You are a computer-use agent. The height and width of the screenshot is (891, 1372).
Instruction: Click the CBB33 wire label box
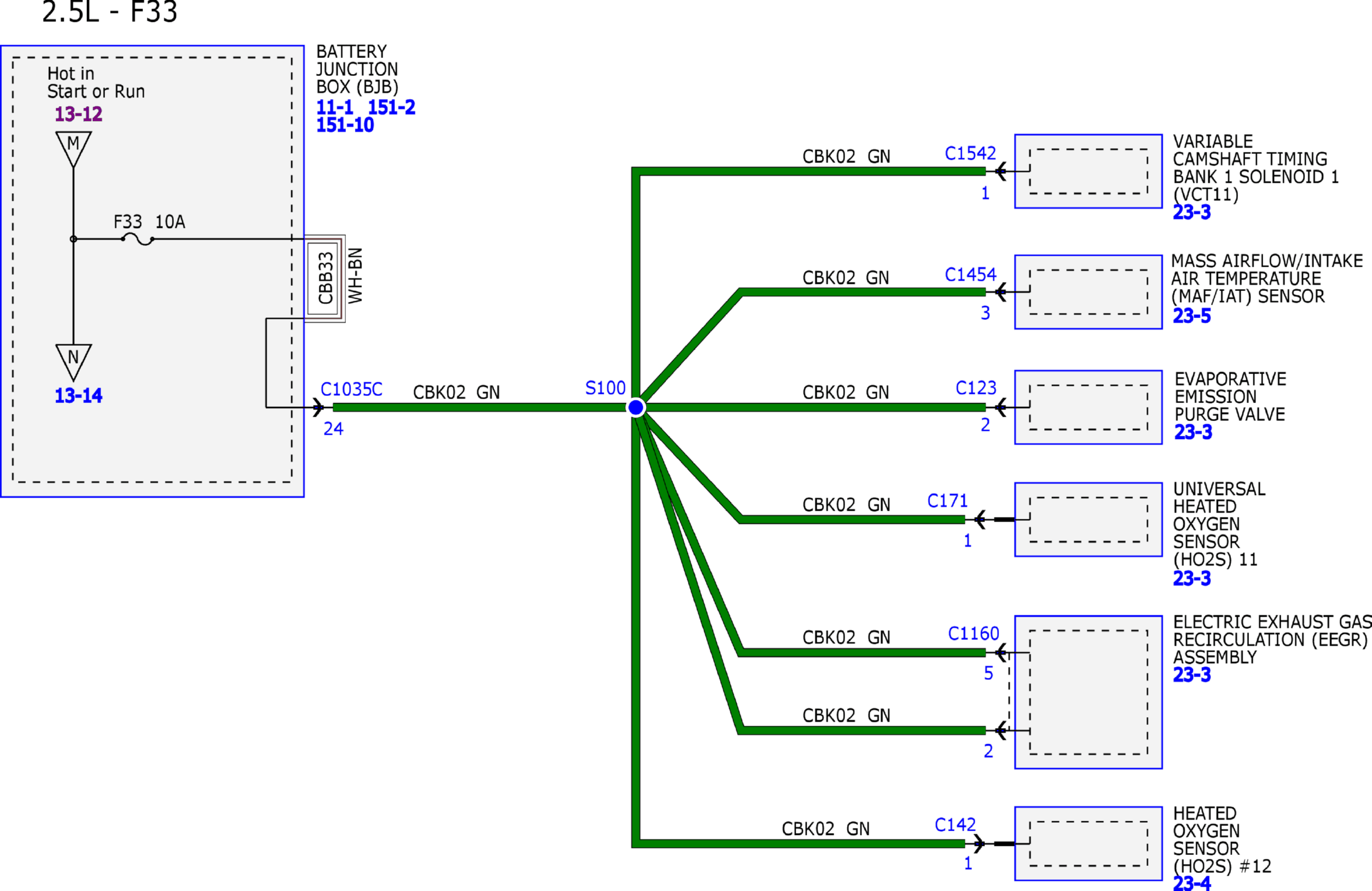click(323, 278)
